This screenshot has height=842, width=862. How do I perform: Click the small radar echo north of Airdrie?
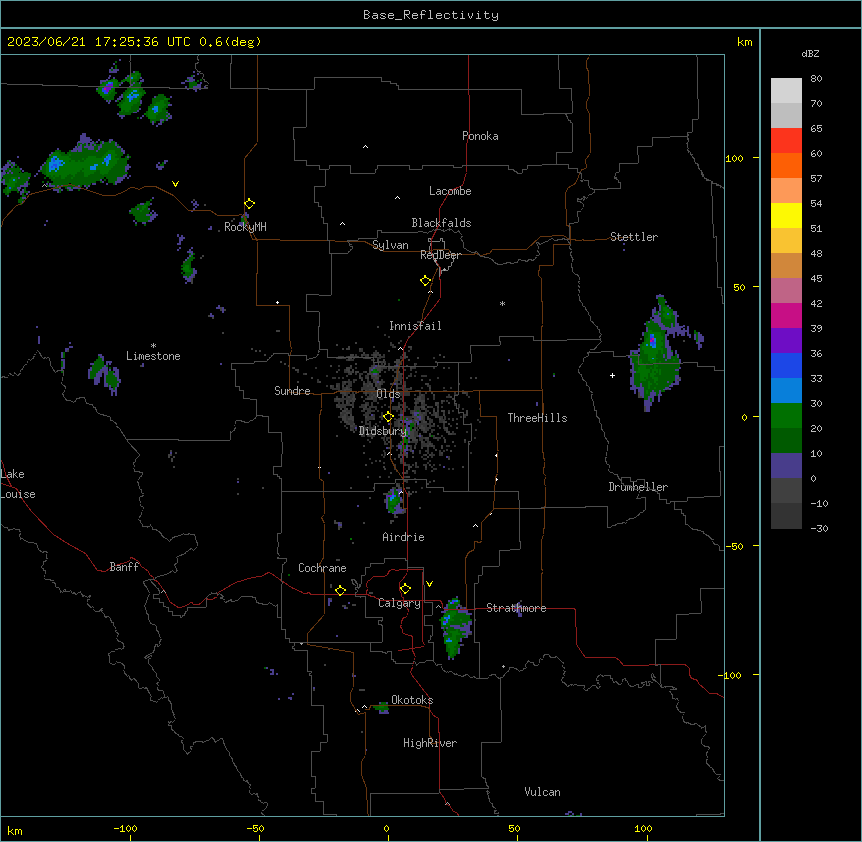[395, 500]
